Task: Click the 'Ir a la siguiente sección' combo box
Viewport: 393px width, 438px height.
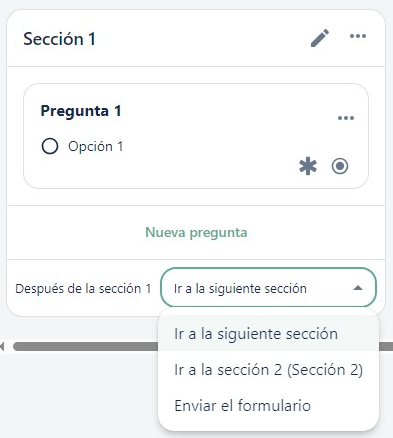Action: (268, 287)
